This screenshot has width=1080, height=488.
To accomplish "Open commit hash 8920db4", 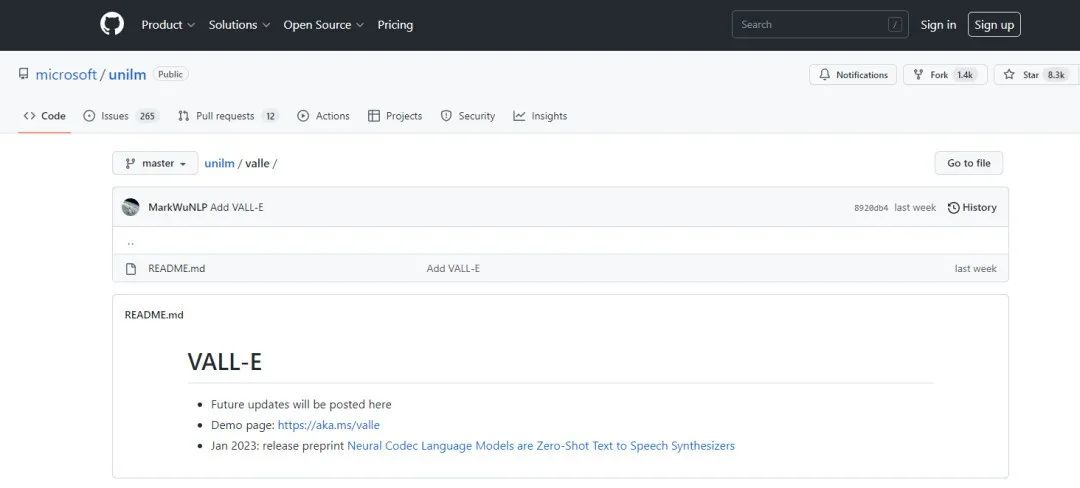I will (x=870, y=208).
